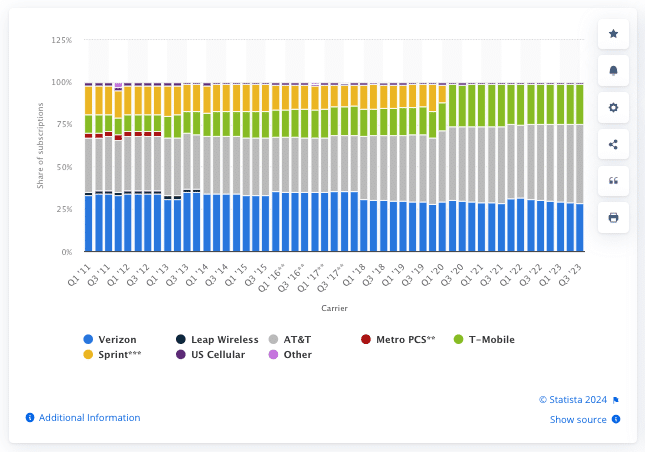Click the quotation mark citation icon
The width and height of the screenshot is (645, 452).
pos(613,181)
